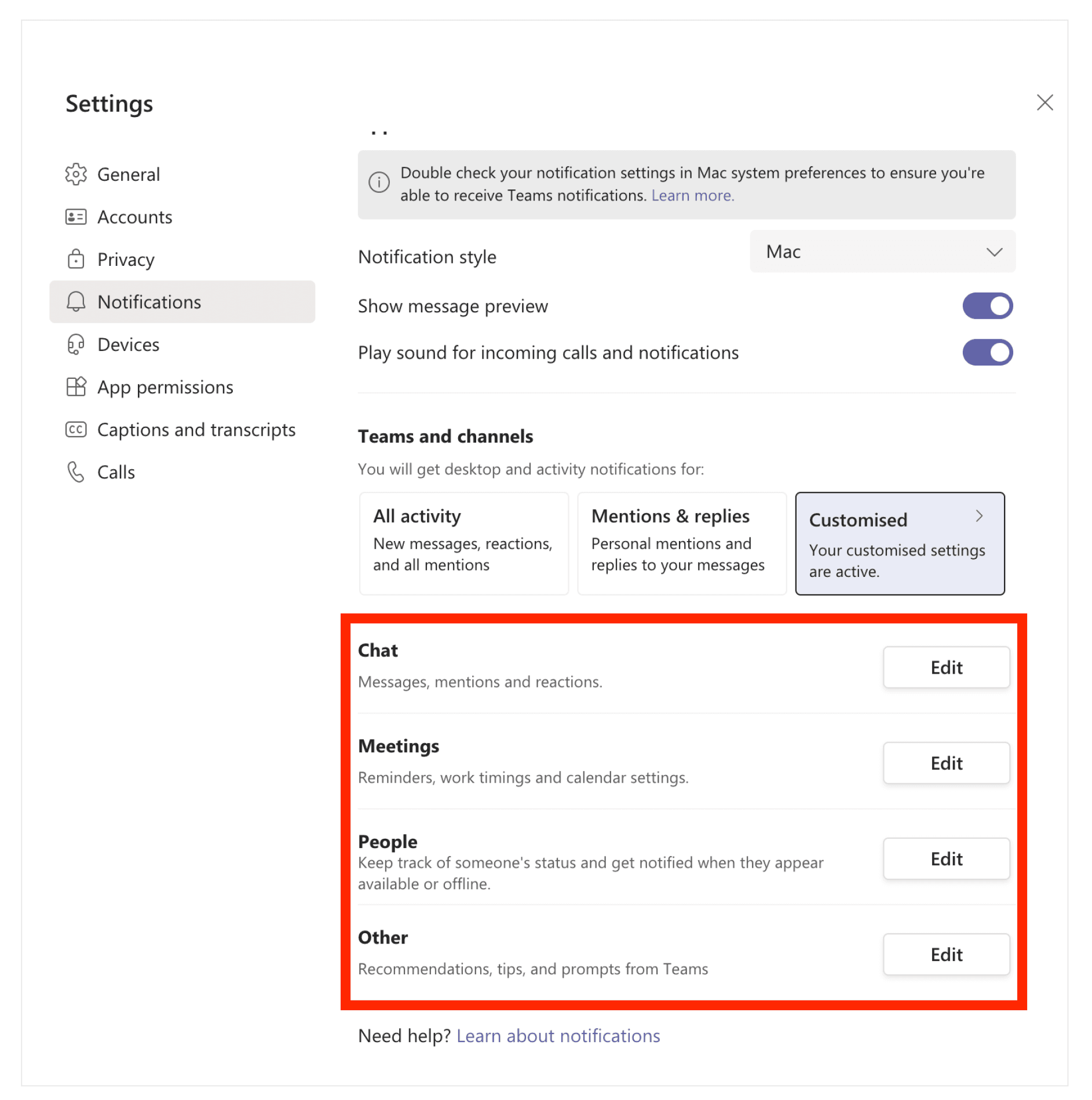Edit Meetings notification settings
The image size is (1092, 1100).
click(x=946, y=763)
